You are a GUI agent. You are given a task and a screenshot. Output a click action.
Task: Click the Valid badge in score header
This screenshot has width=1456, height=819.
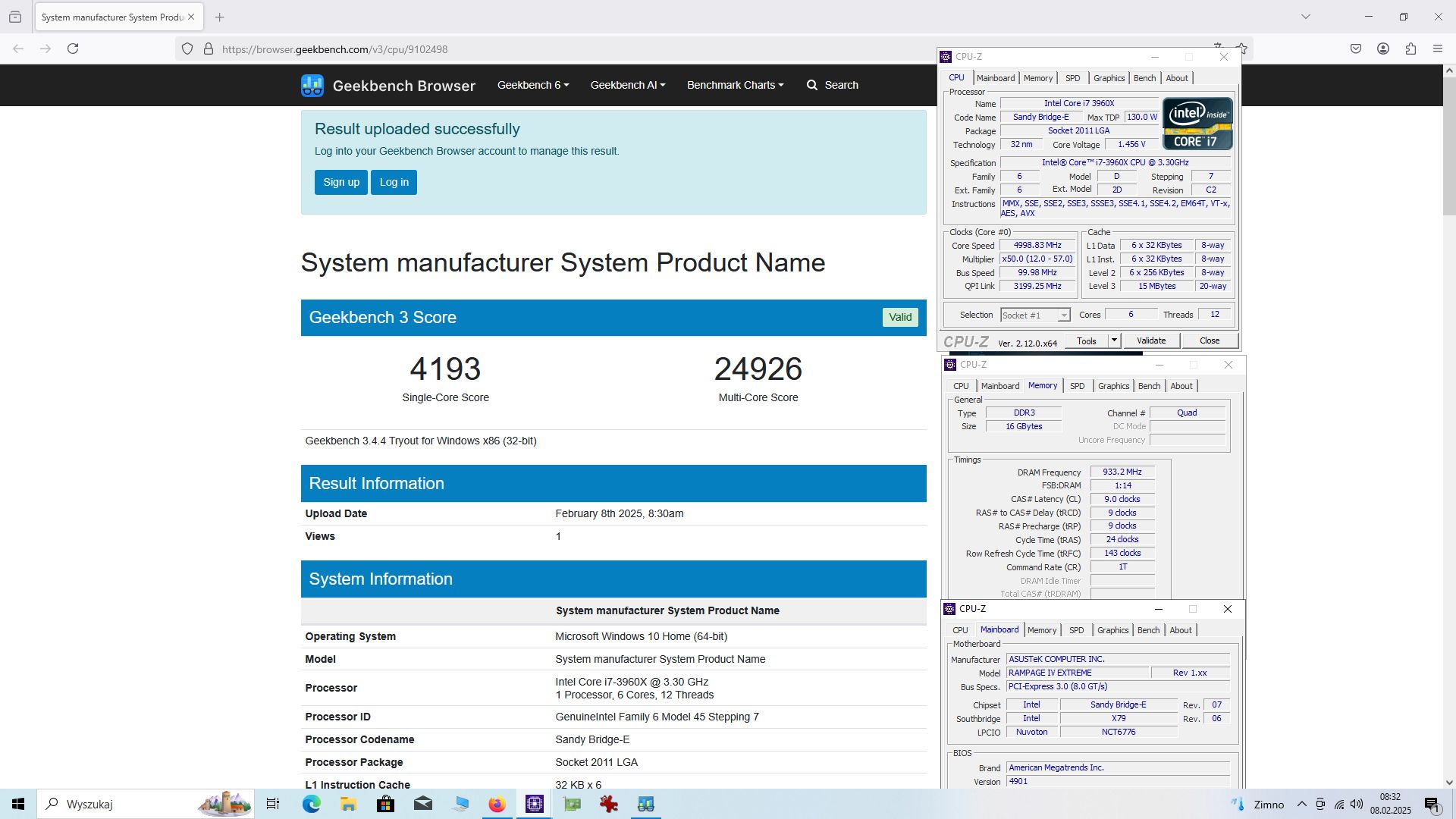900,317
